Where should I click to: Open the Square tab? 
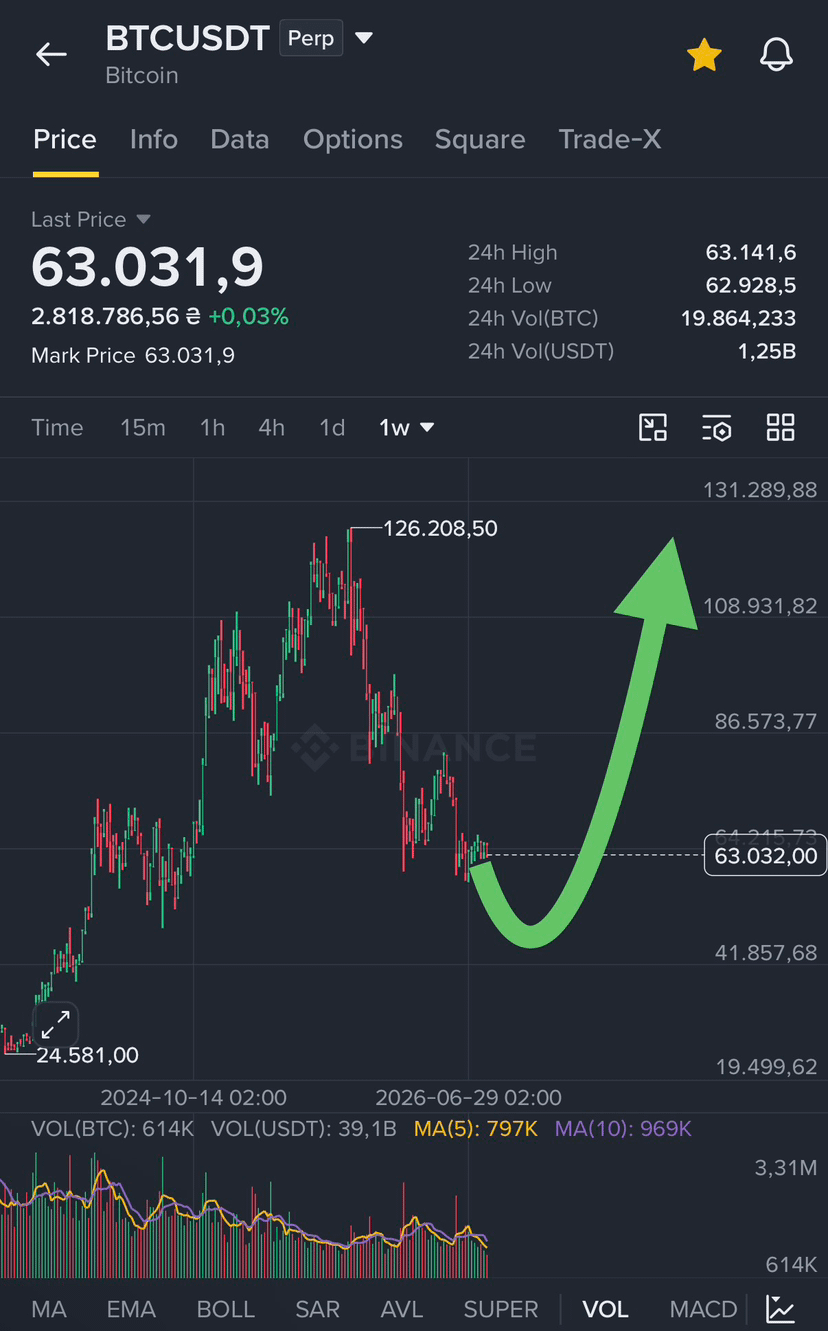coord(480,139)
